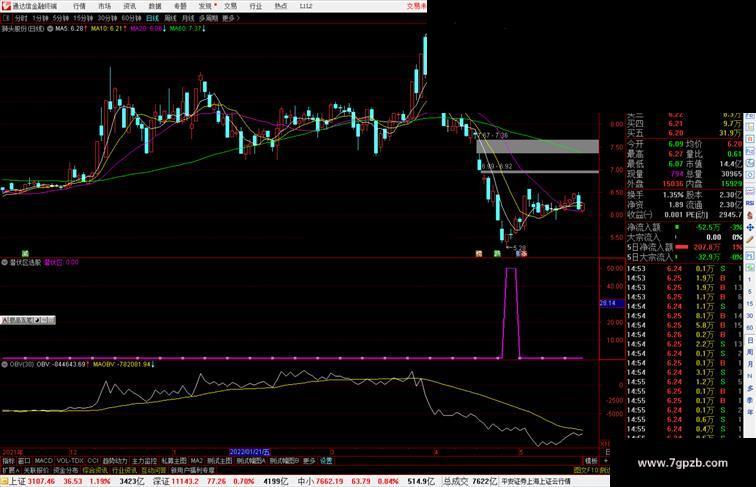Switch sub-chart to MACD indicator
The height and width of the screenshot is (487, 756).
click(x=43, y=461)
